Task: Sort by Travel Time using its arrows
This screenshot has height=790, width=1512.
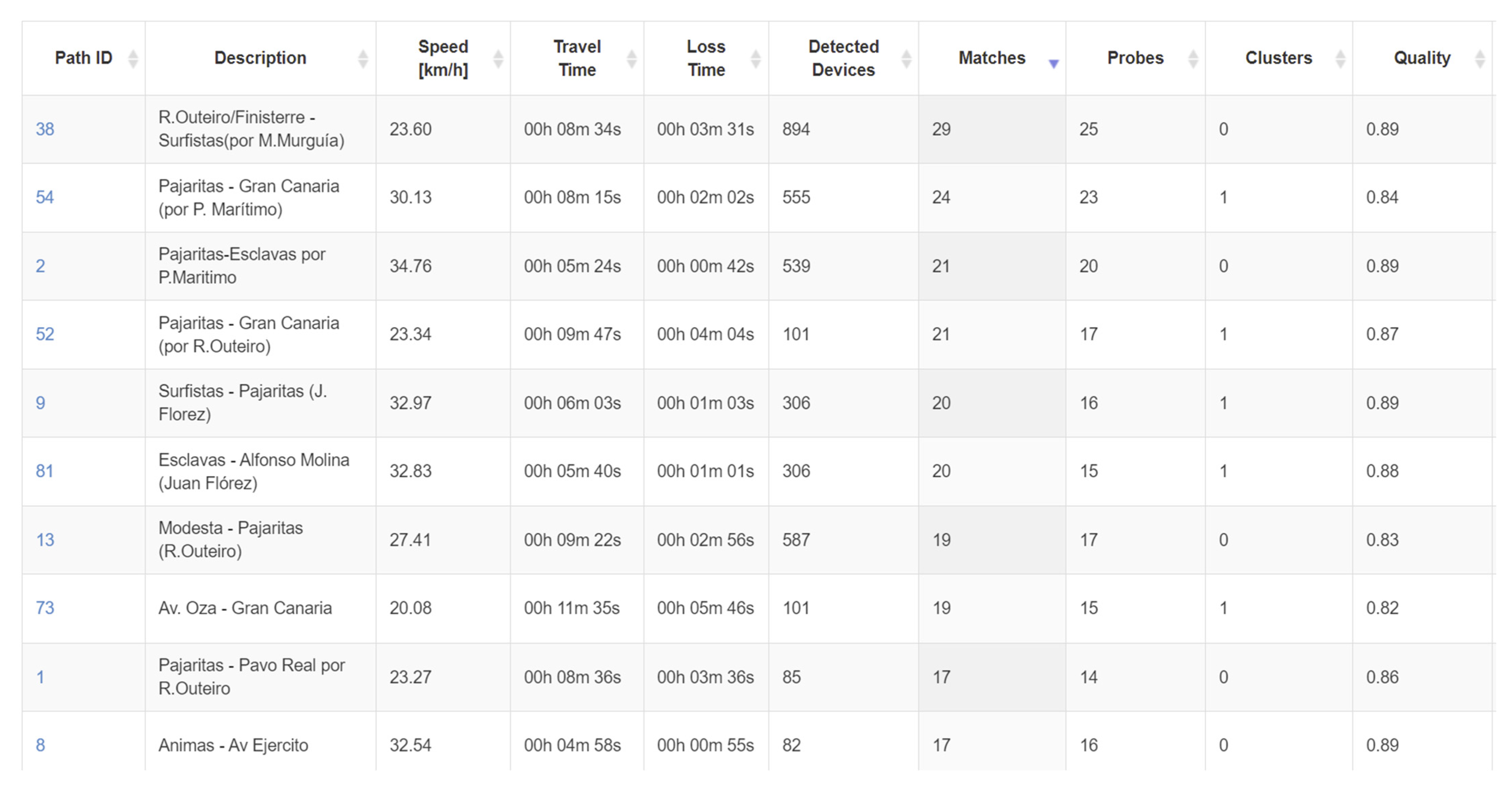Action: 631,59
